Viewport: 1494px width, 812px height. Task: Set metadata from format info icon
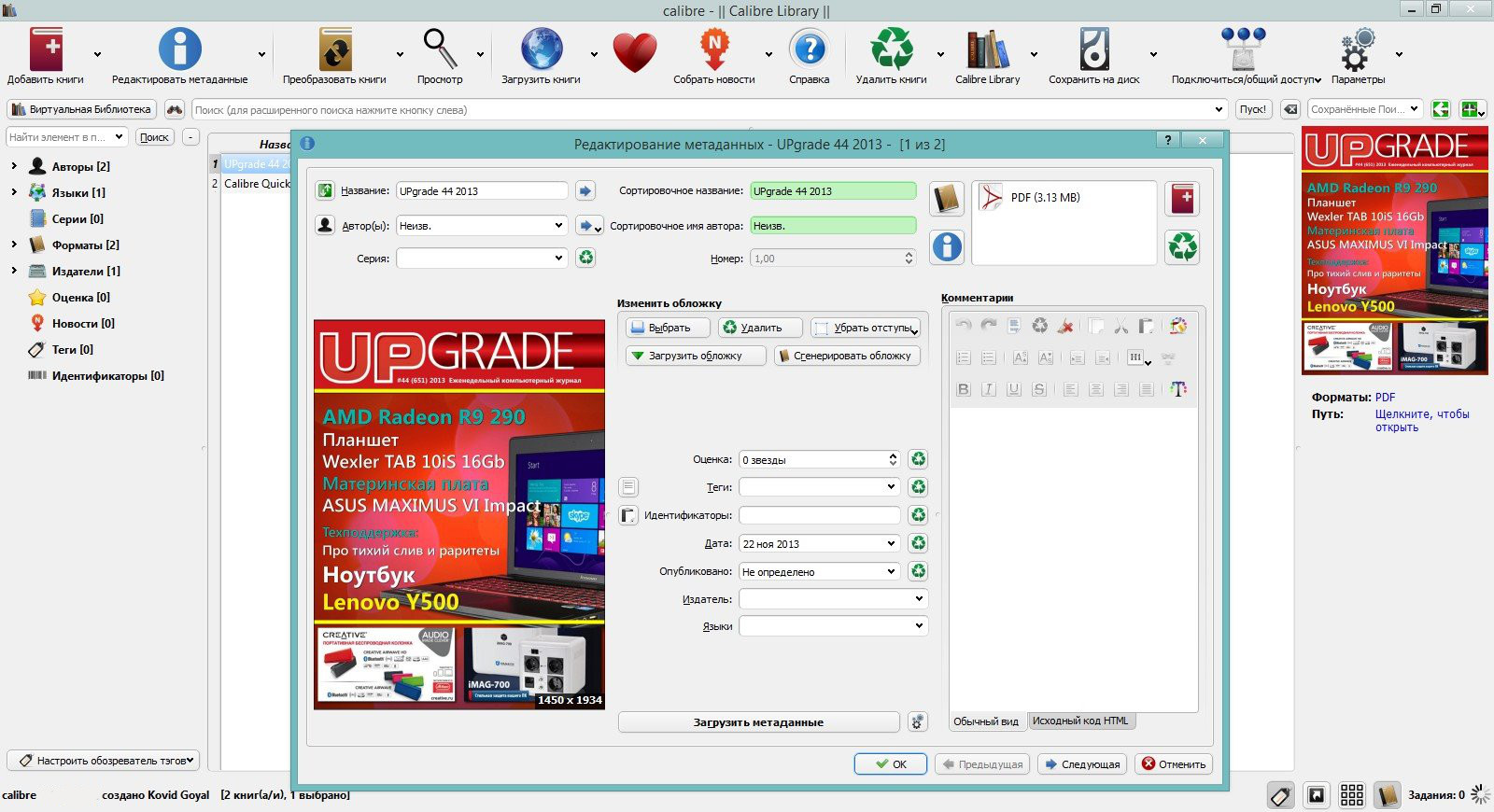point(947,246)
